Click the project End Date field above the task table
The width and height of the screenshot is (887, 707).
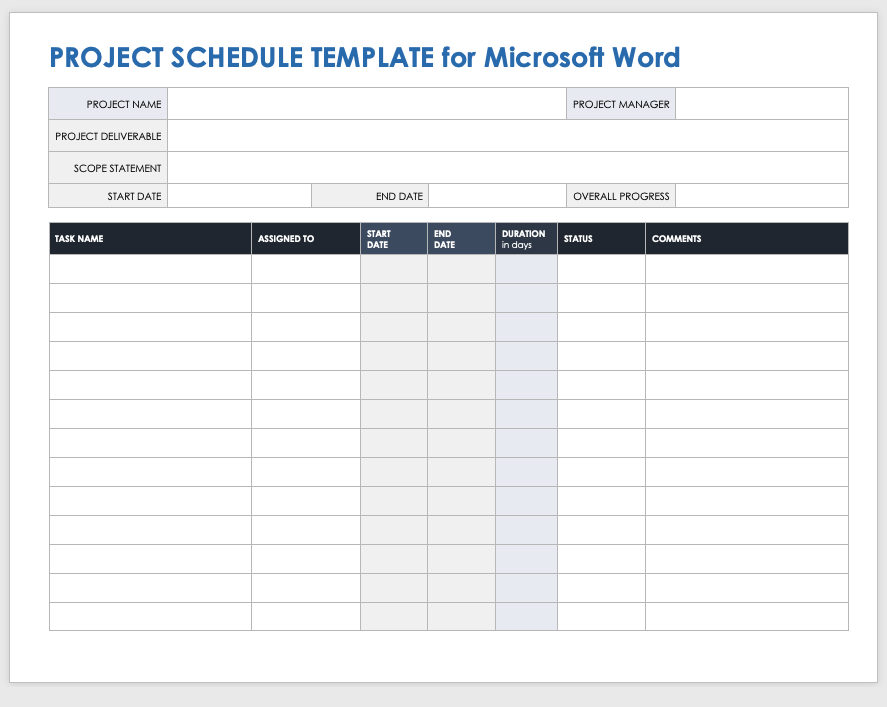point(496,196)
